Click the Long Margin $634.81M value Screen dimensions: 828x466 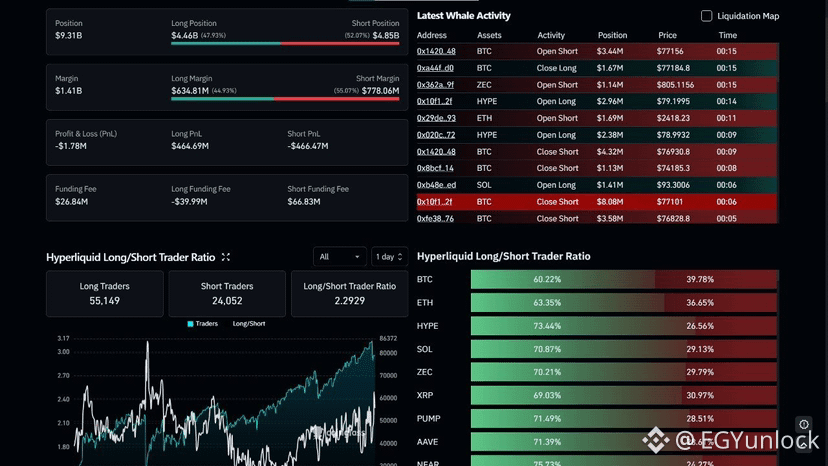190,91
